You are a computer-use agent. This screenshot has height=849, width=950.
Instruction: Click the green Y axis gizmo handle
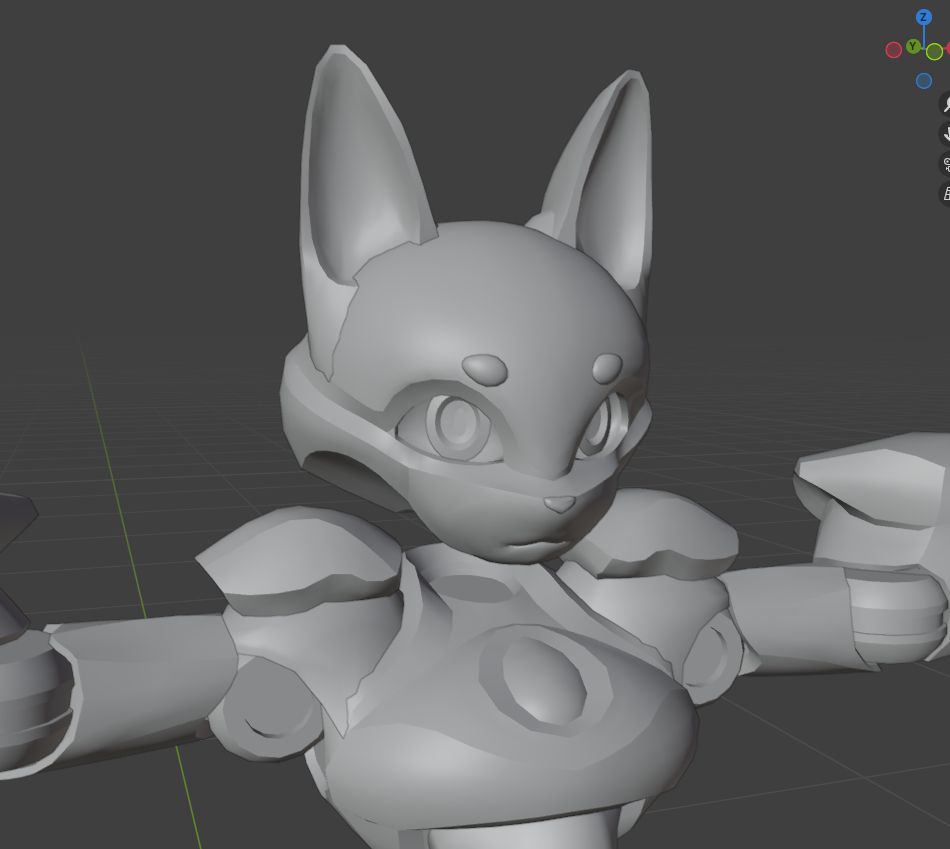click(913, 46)
